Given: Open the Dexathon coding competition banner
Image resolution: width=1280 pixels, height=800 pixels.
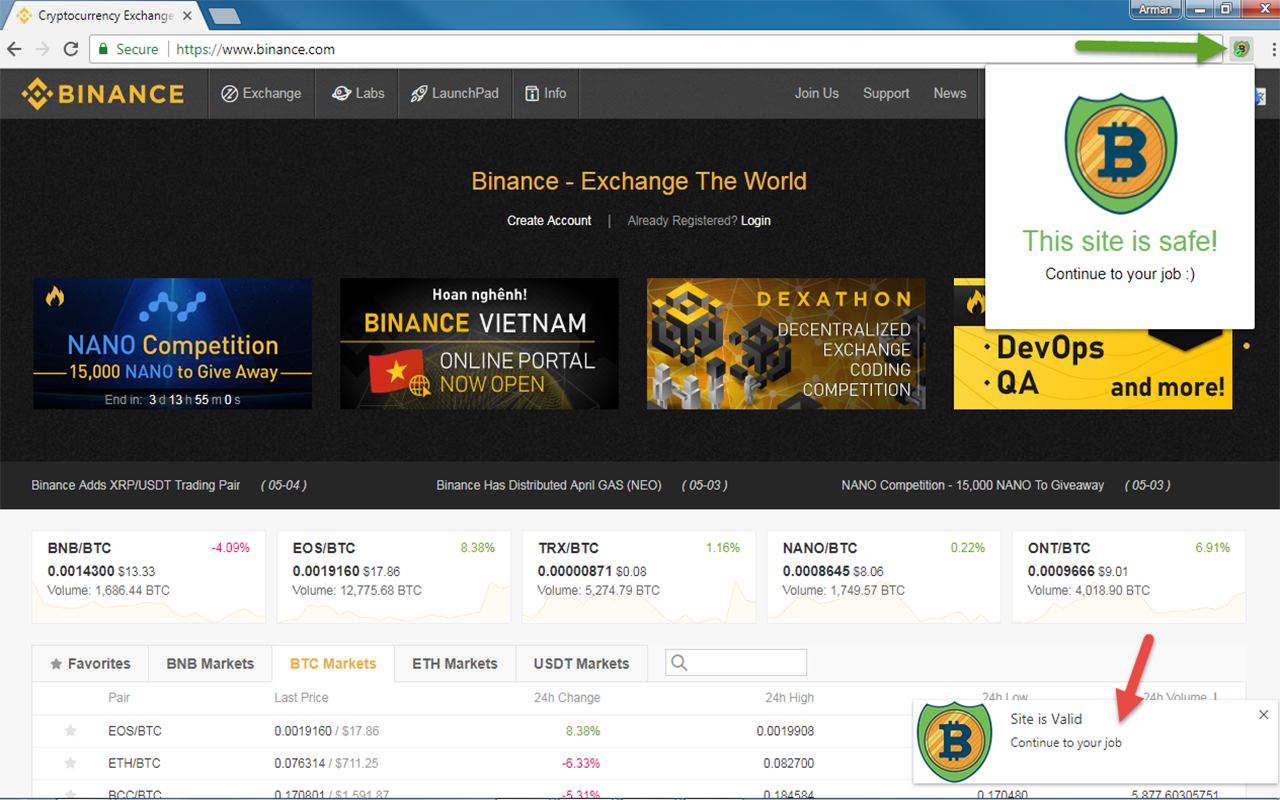Looking at the screenshot, I should pos(786,343).
